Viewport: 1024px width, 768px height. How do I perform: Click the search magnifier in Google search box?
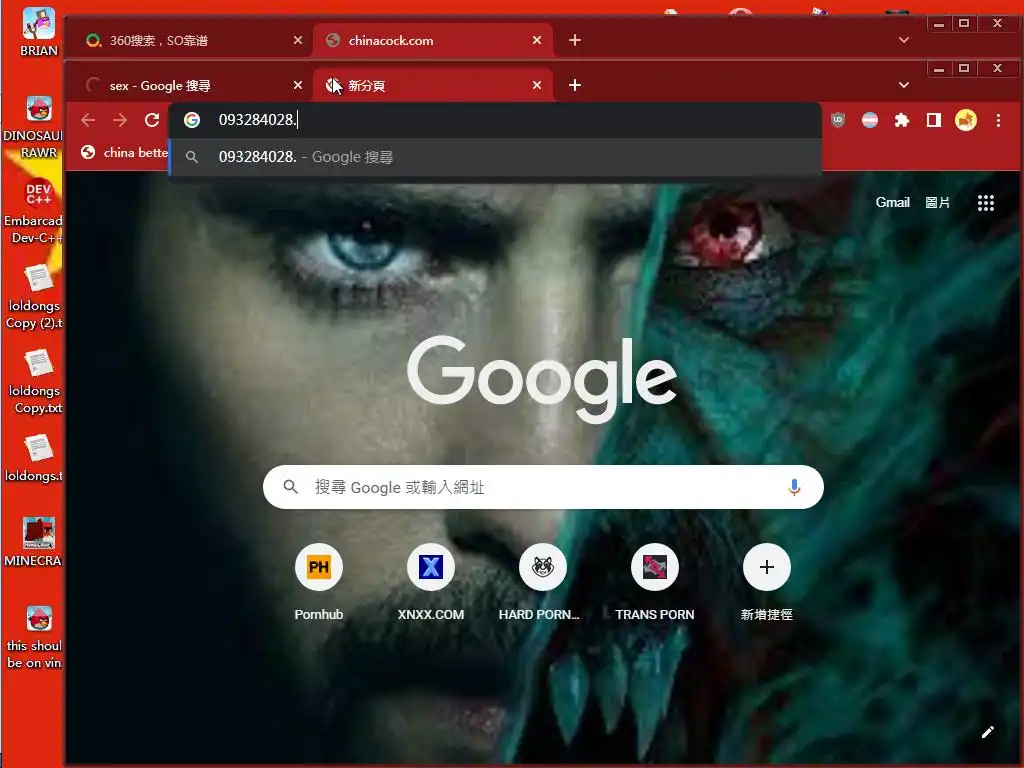click(291, 487)
